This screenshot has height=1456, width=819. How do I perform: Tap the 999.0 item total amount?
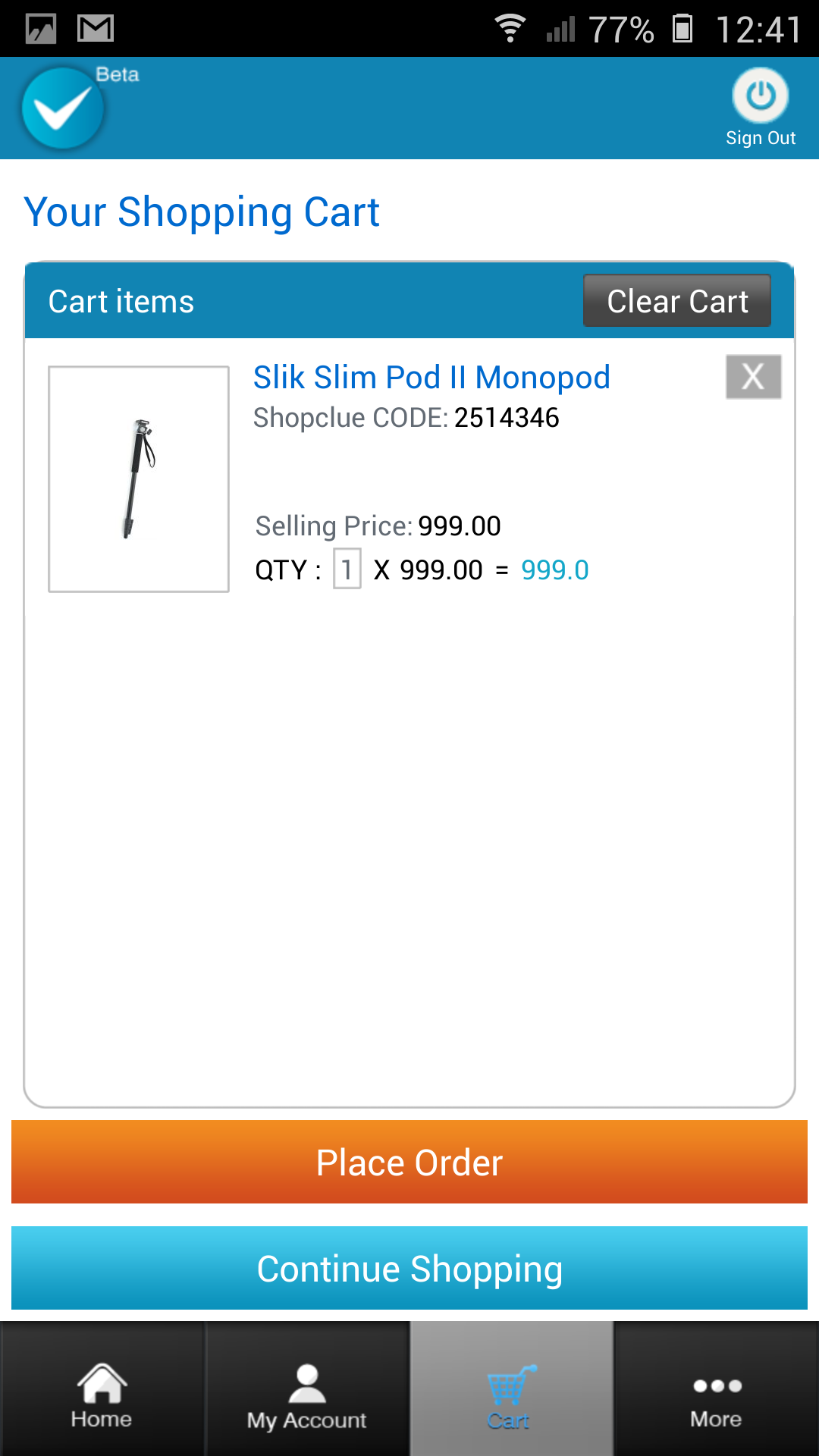point(554,570)
